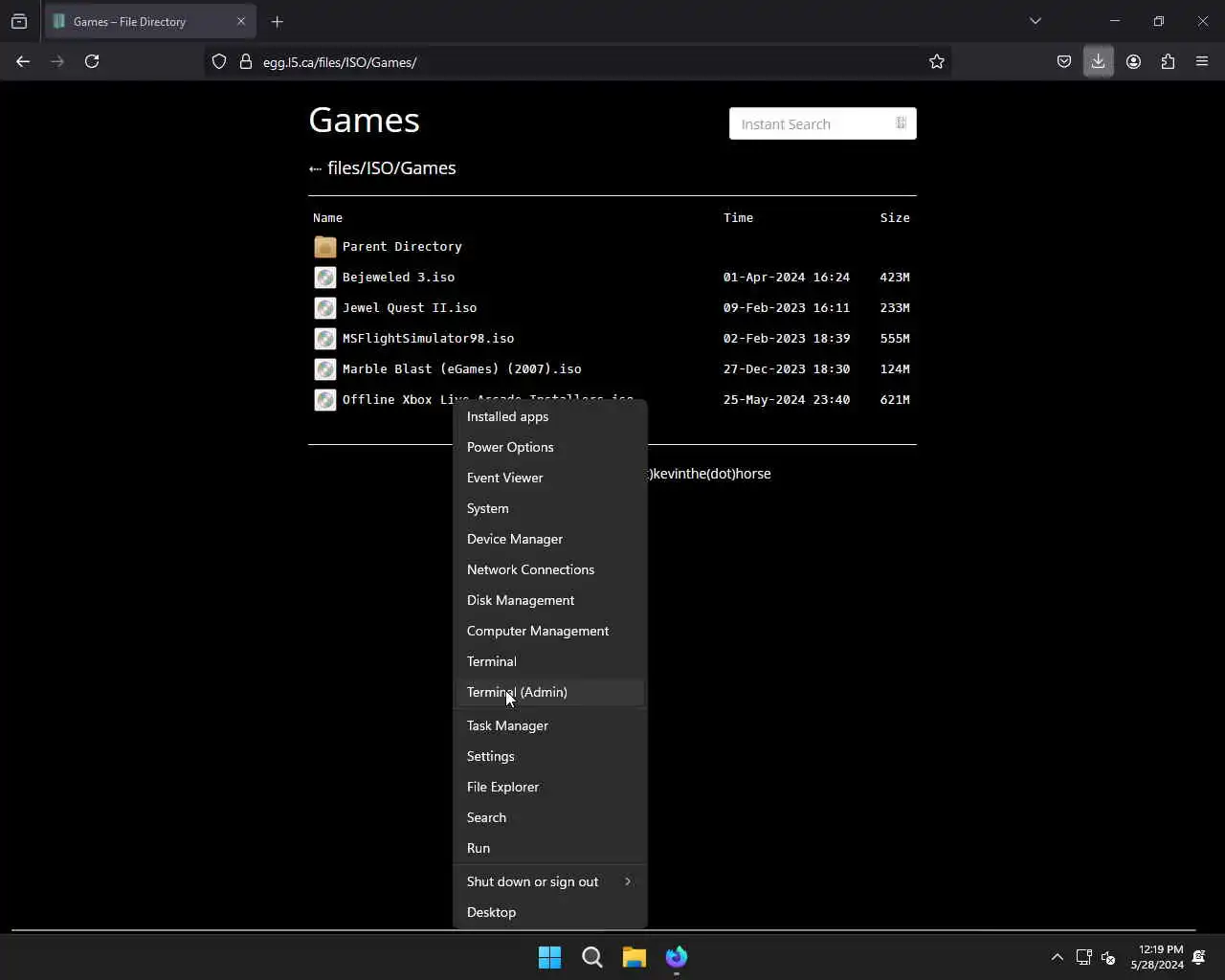Show hidden system tray icons
The height and width of the screenshot is (980, 1225).
[1057, 957]
